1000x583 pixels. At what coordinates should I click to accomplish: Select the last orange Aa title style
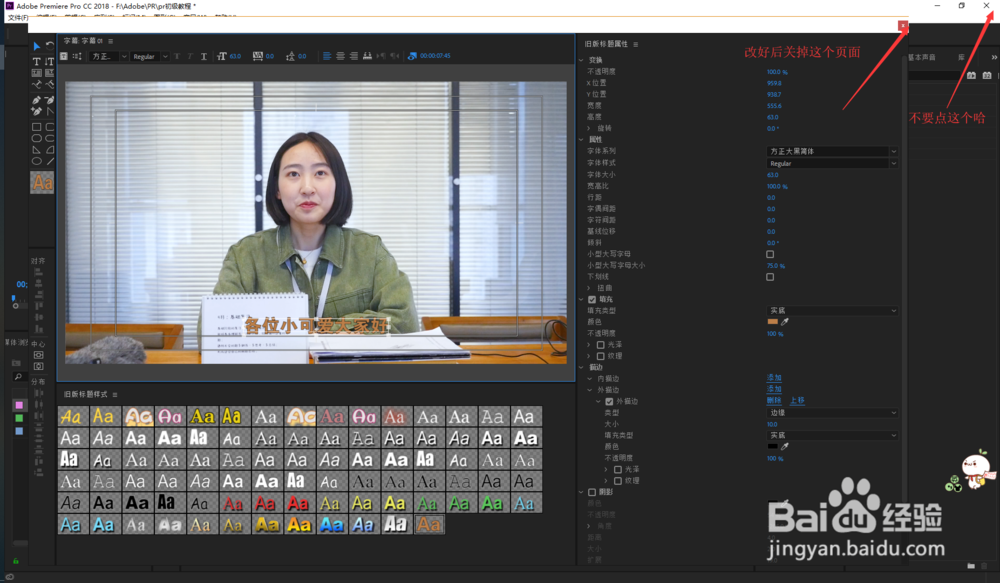point(429,524)
